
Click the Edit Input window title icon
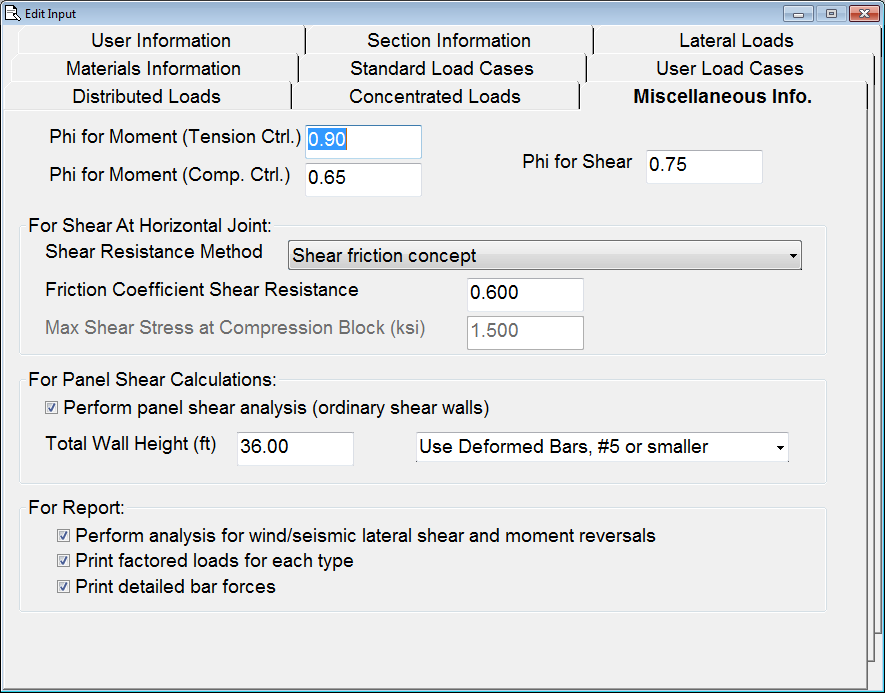click(x=13, y=13)
